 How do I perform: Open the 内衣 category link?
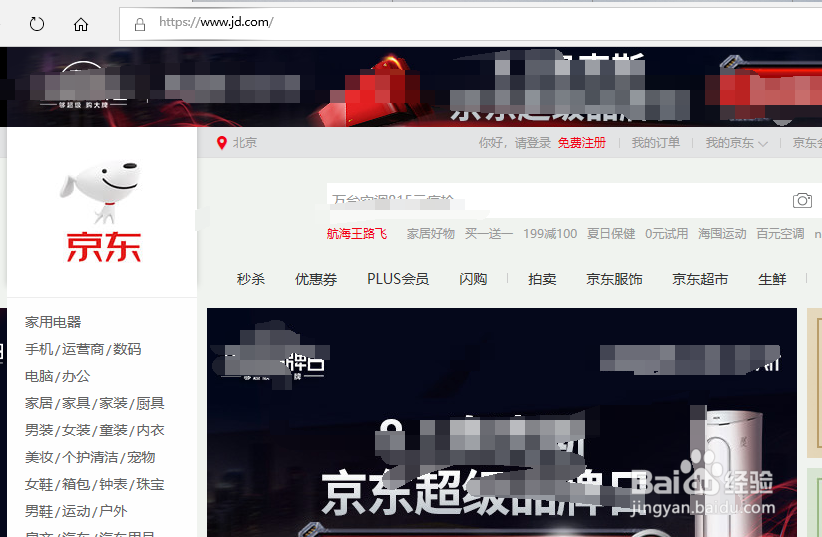150,430
